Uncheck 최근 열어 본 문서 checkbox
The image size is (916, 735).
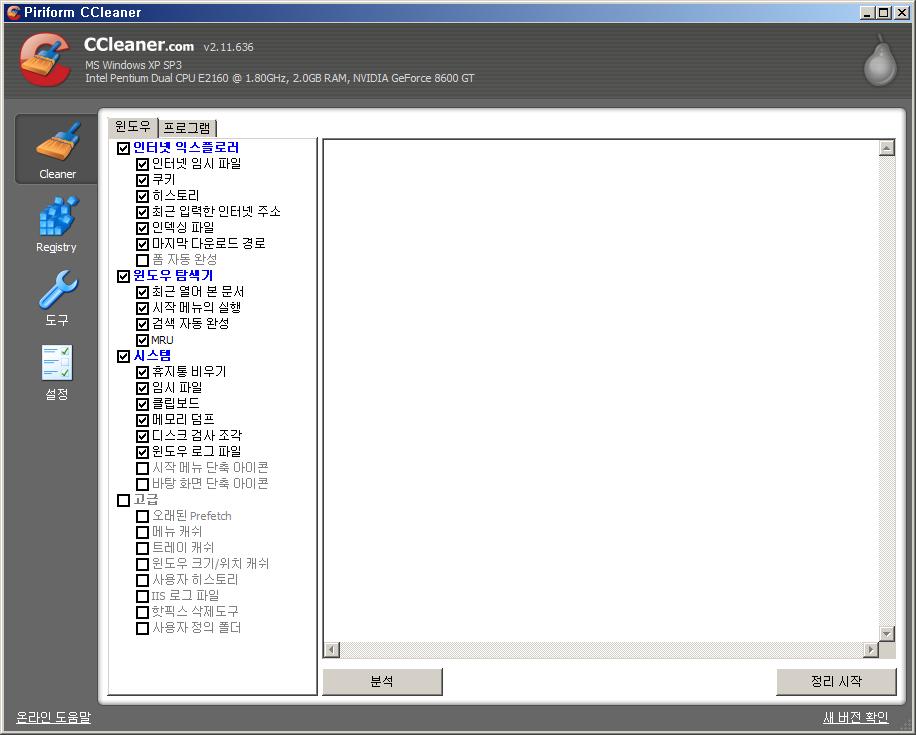142,292
